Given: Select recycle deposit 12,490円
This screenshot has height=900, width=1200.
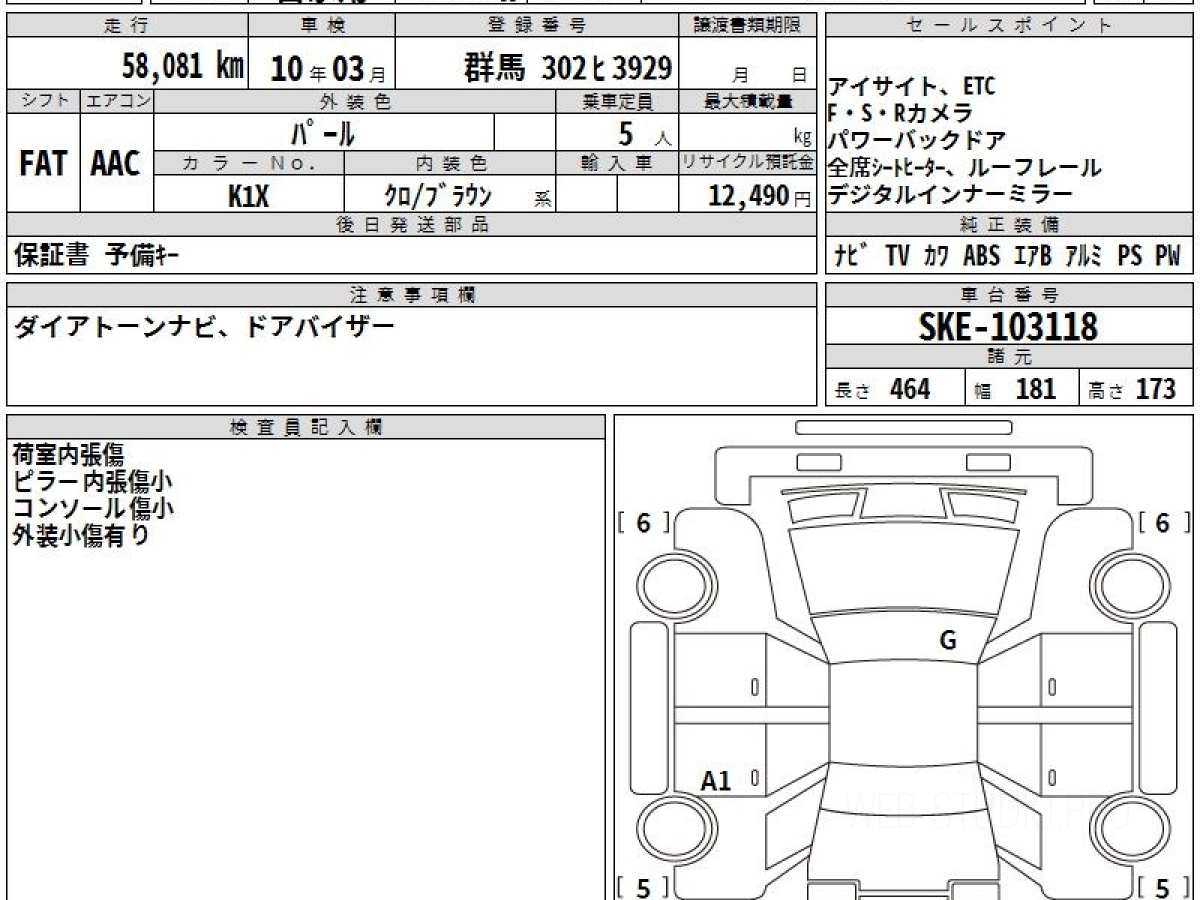Looking at the screenshot, I should (760, 196).
